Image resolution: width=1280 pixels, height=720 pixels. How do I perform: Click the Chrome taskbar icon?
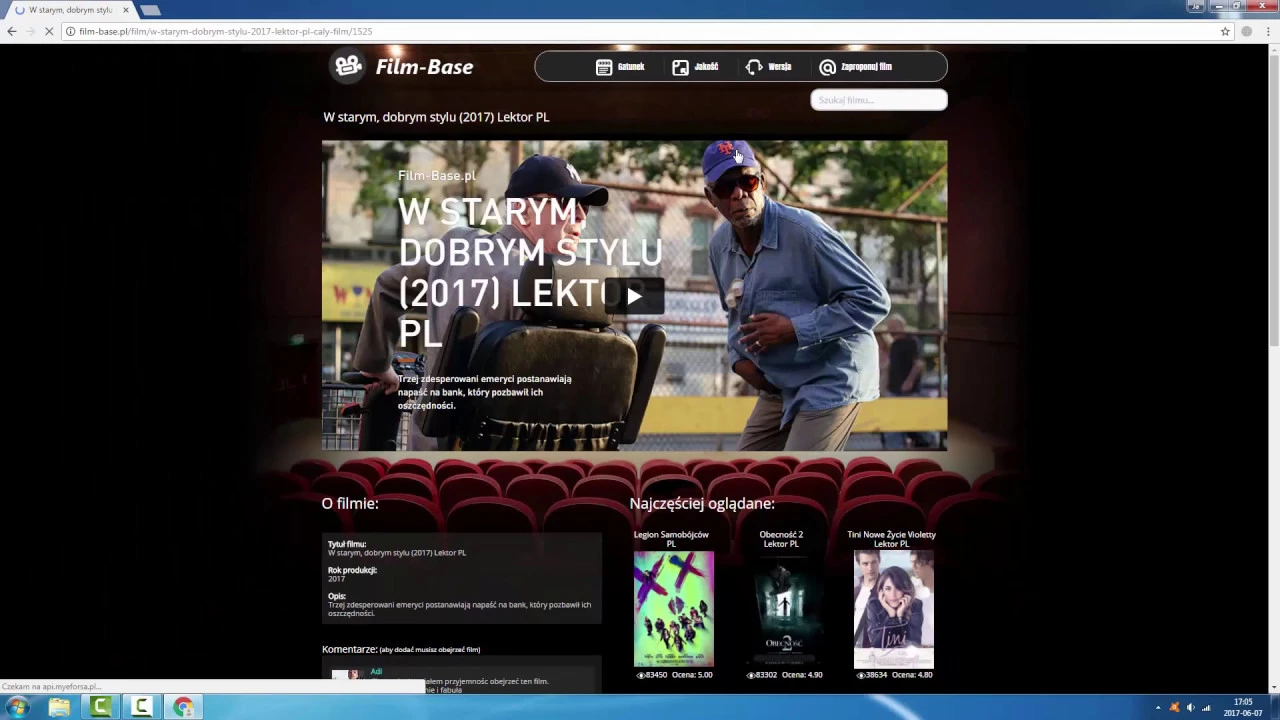[x=183, y=707]
